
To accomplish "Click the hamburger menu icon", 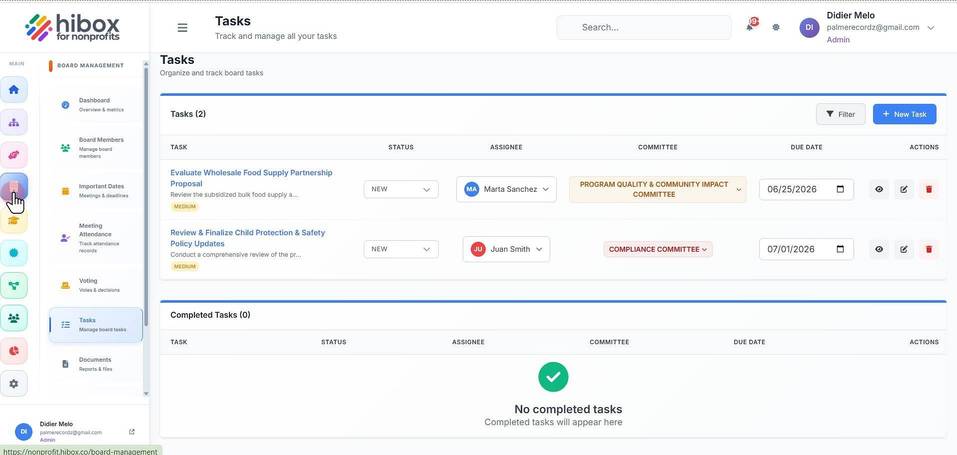I will pyautogui.click(x=182, y=27).
